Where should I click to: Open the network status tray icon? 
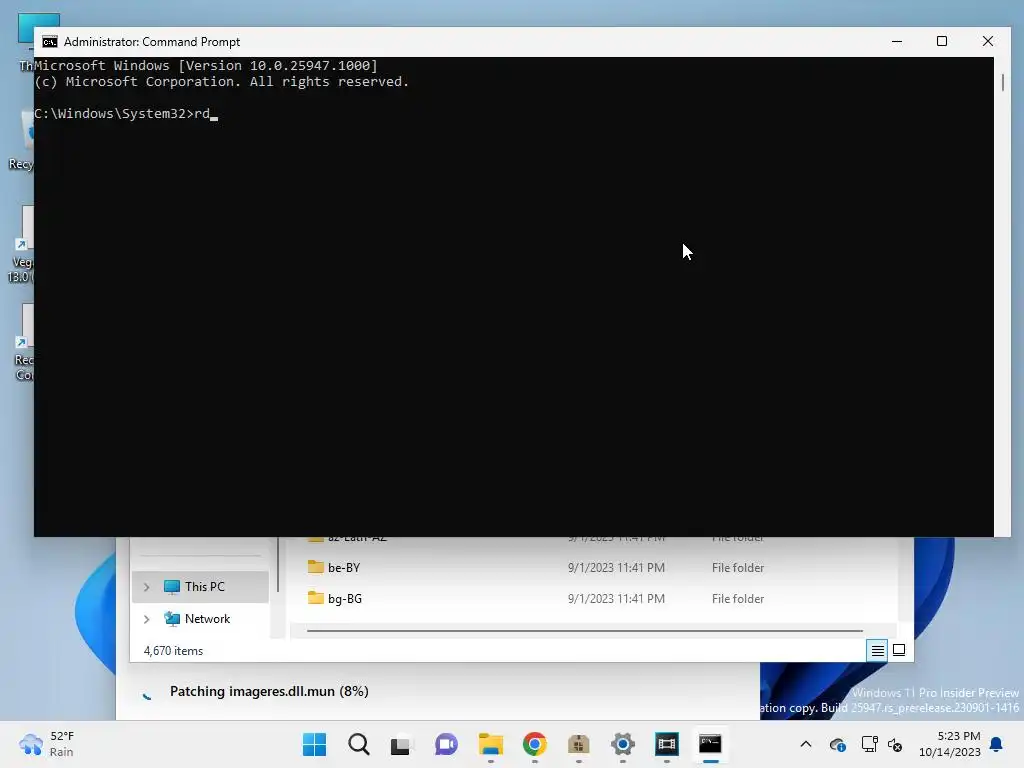point(869,744)
